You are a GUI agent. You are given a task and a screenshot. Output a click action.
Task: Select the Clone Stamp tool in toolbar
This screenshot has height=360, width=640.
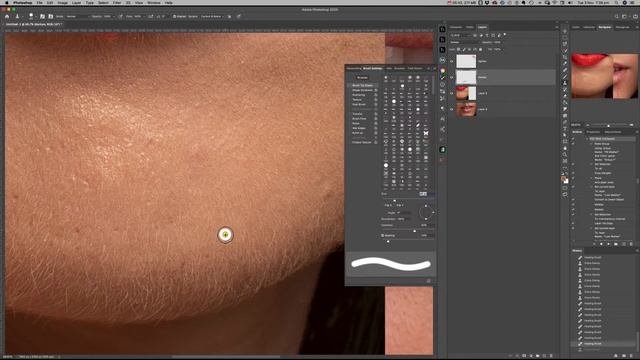click(565, 83)
